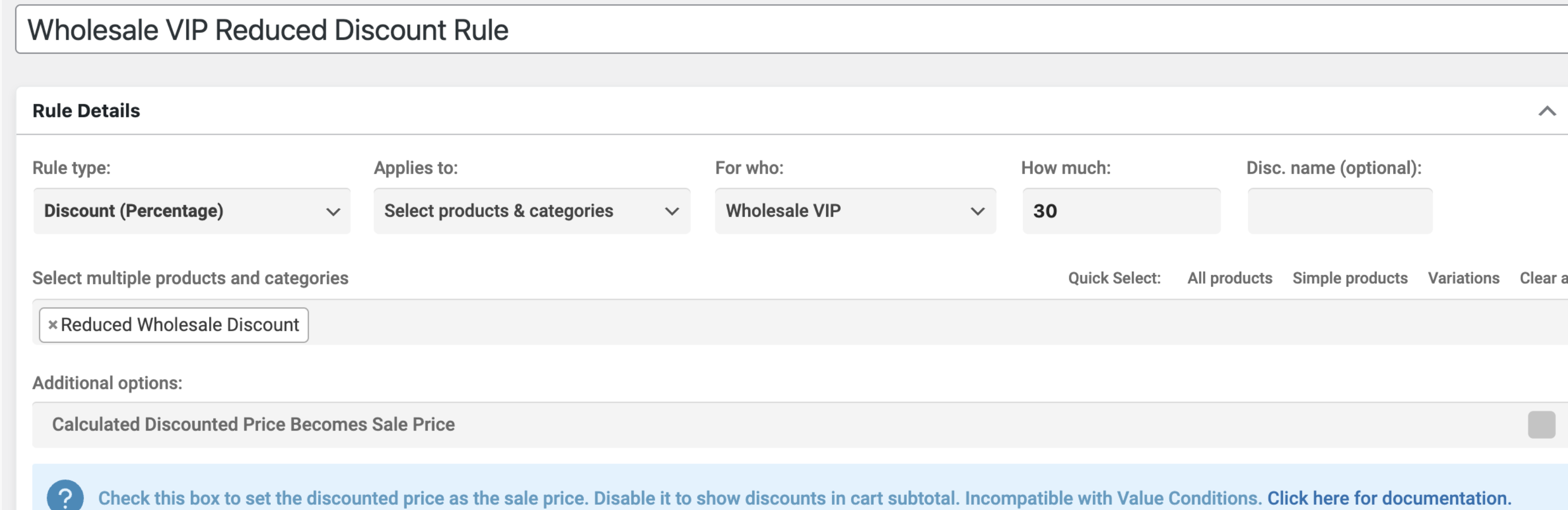Screen dimensions: 1568x510
Task: Click the Clear all quick select link
Action: pyautogui.click(x=1544, y=278)
